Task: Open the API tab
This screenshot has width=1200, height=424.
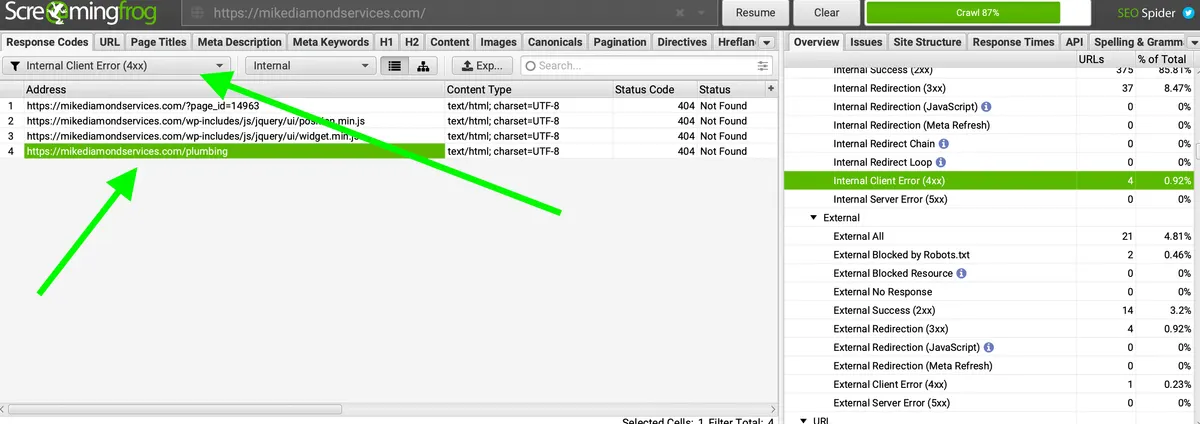Action: (1075, 42)
